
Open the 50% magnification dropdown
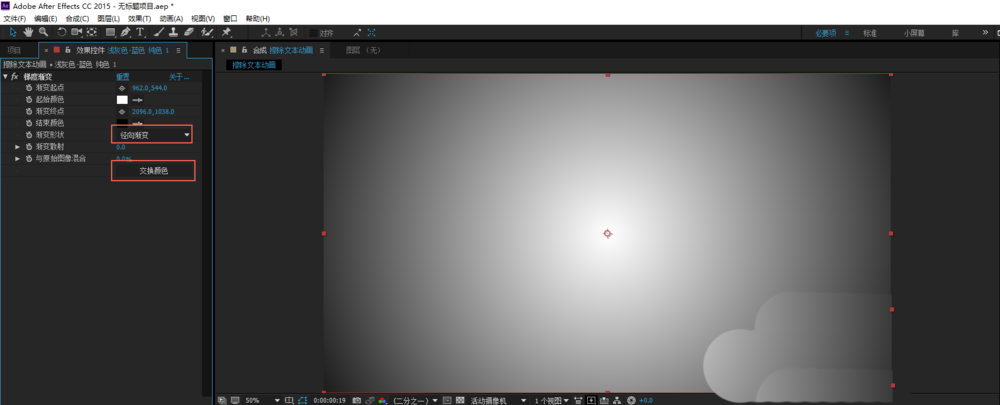click(262, 400)
